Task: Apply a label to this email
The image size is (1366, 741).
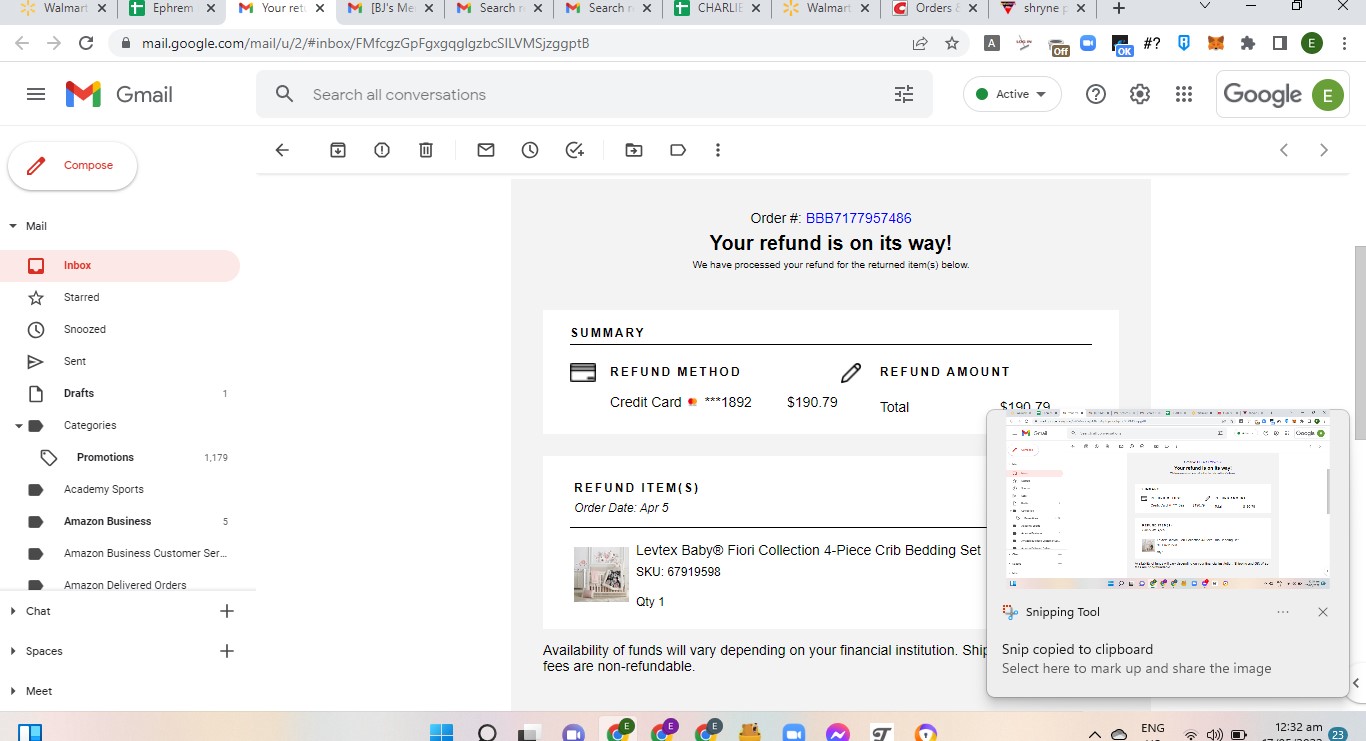Action: click(x=678, y=150)
